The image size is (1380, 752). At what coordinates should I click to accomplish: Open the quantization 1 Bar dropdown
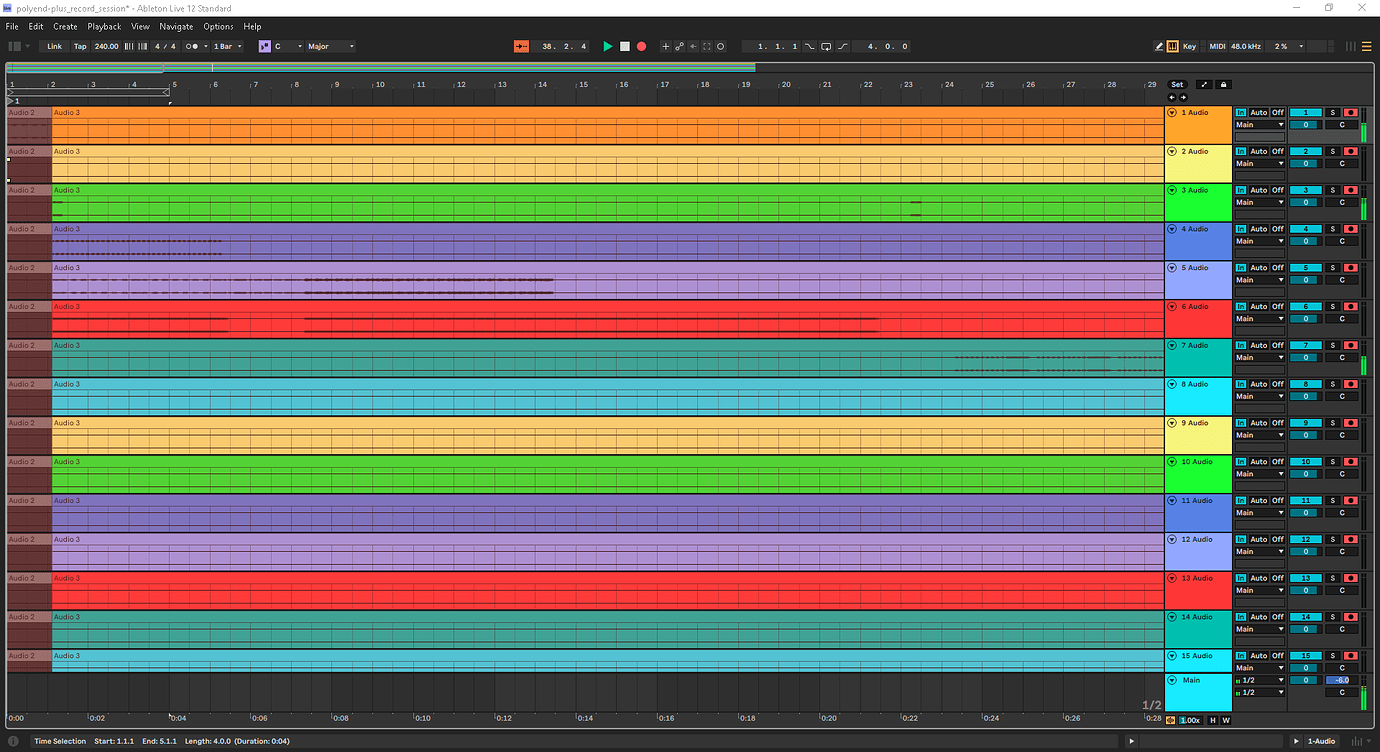[228, 46]
